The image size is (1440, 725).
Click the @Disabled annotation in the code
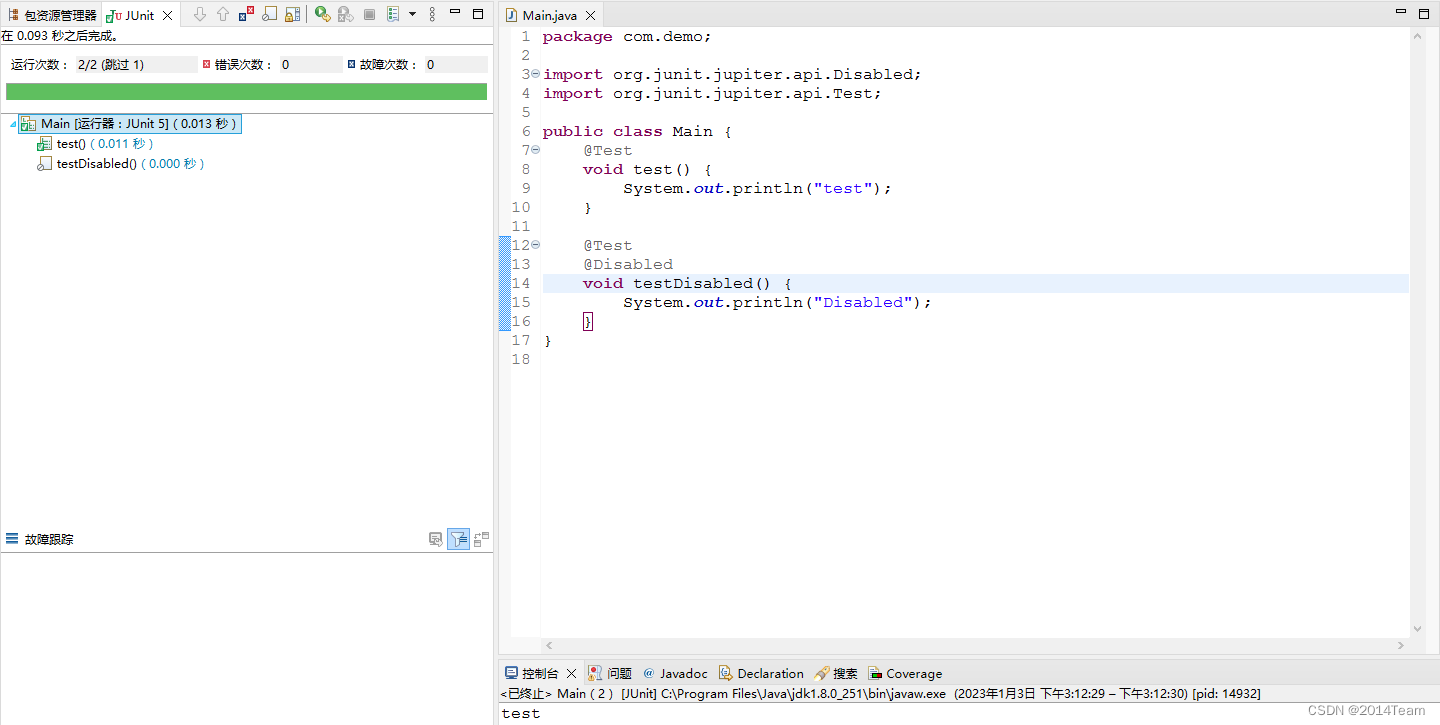[628, 264]
